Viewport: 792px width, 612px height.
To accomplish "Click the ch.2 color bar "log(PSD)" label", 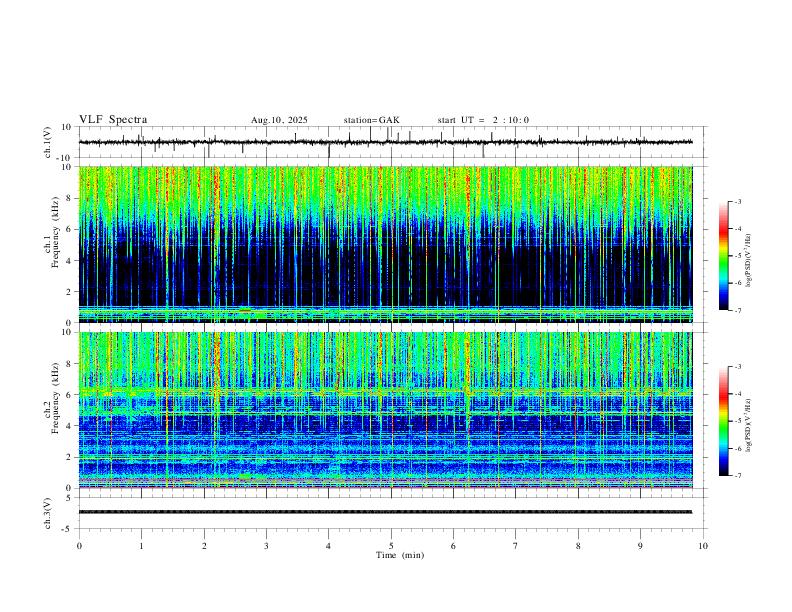I will pos(749,425).
